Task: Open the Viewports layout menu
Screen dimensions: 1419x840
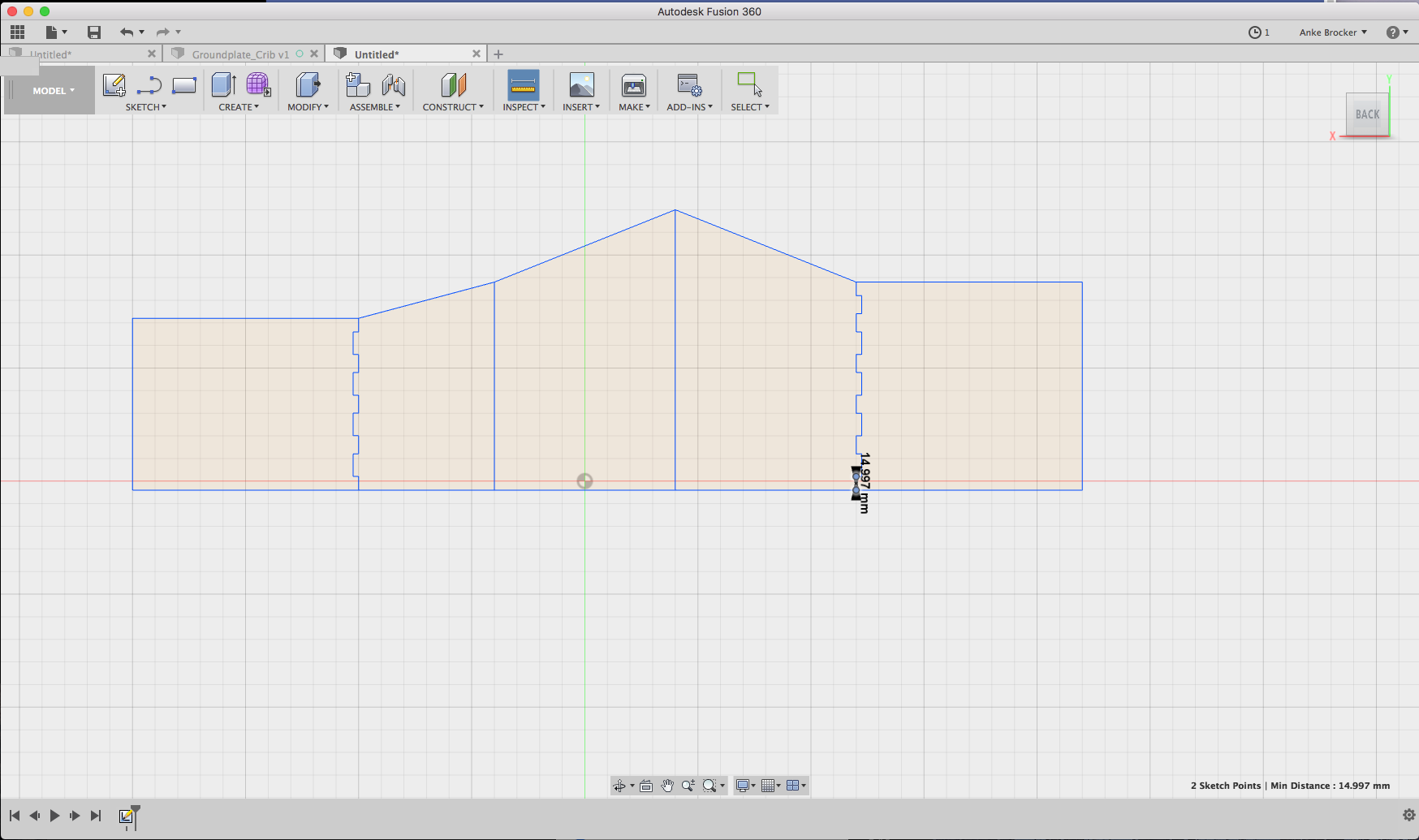Action: (796, 786)
